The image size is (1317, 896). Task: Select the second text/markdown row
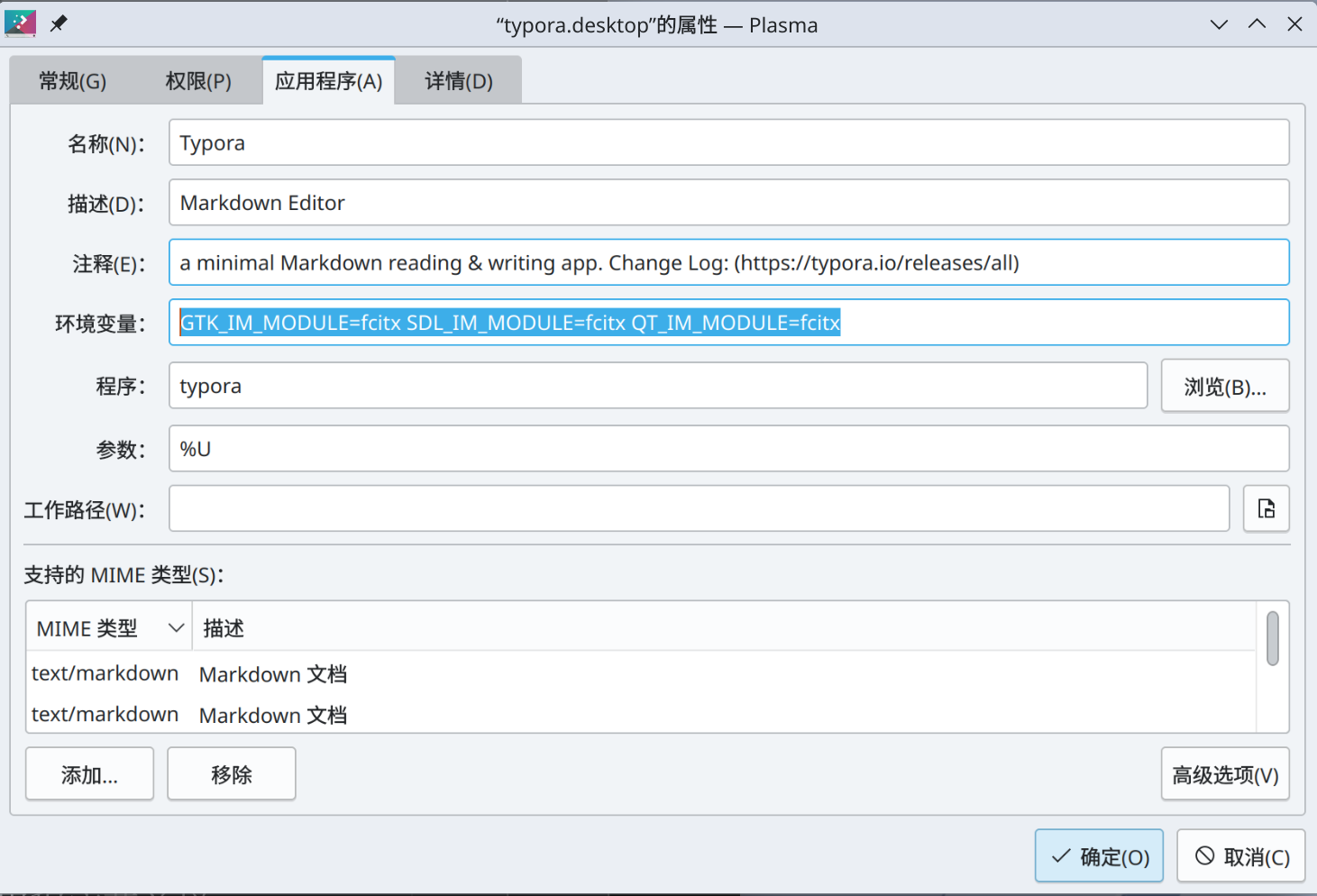[105, 714]
